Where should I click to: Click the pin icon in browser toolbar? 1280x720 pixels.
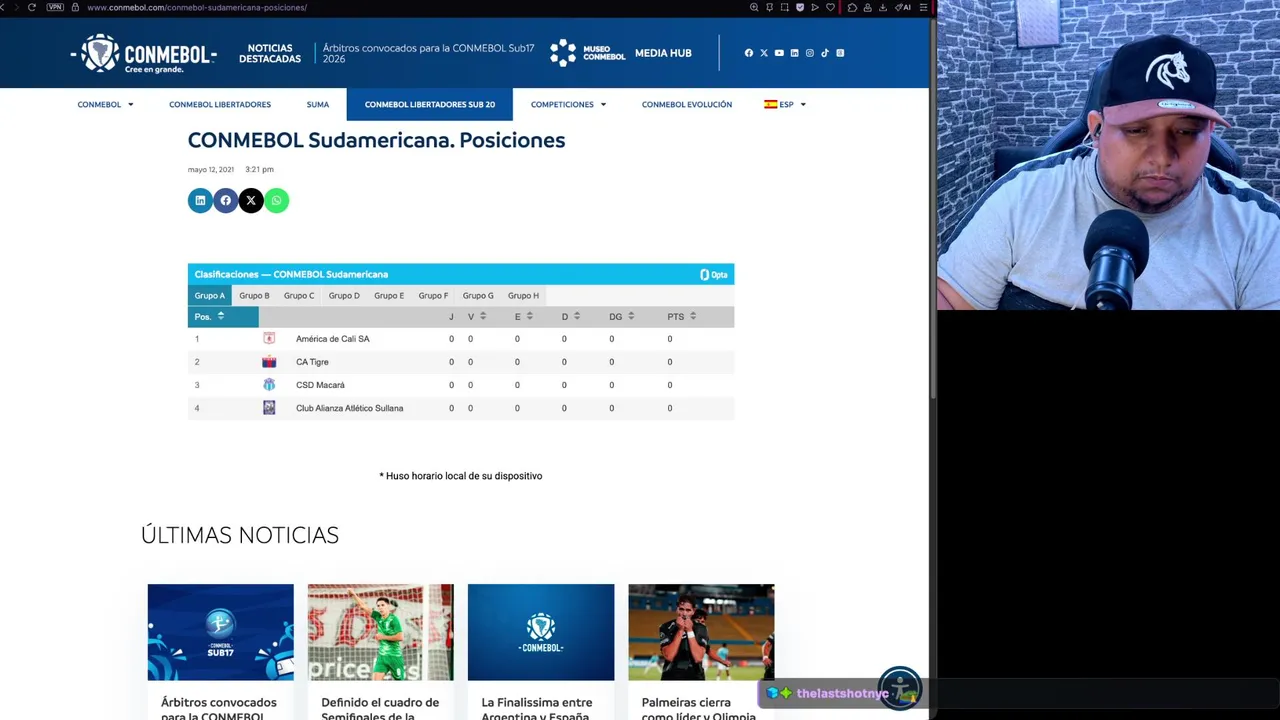(769, 7)
